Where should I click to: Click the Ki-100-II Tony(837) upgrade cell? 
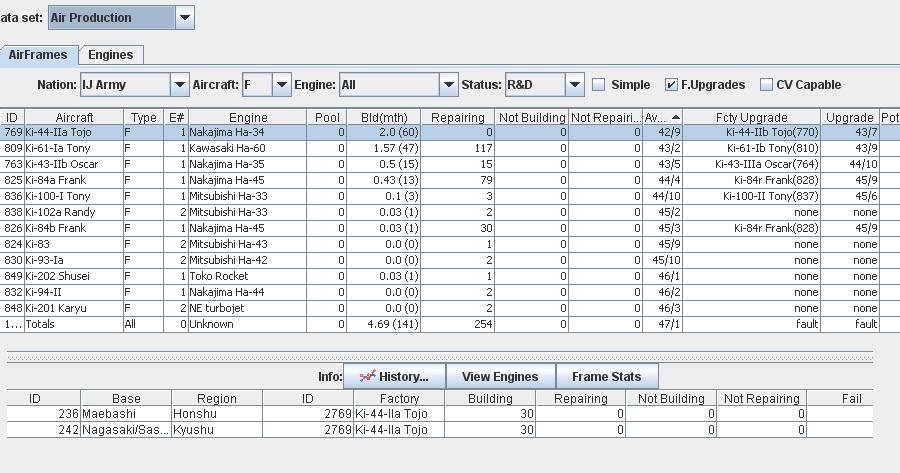click(x=751, y=196)
